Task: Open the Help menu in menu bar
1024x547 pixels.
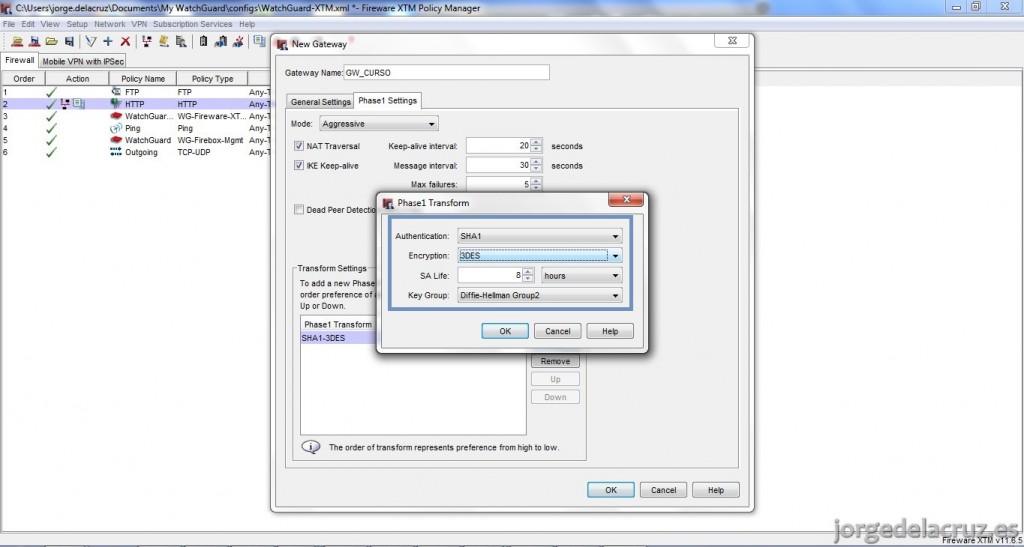Action: click(x=247, y=24)
